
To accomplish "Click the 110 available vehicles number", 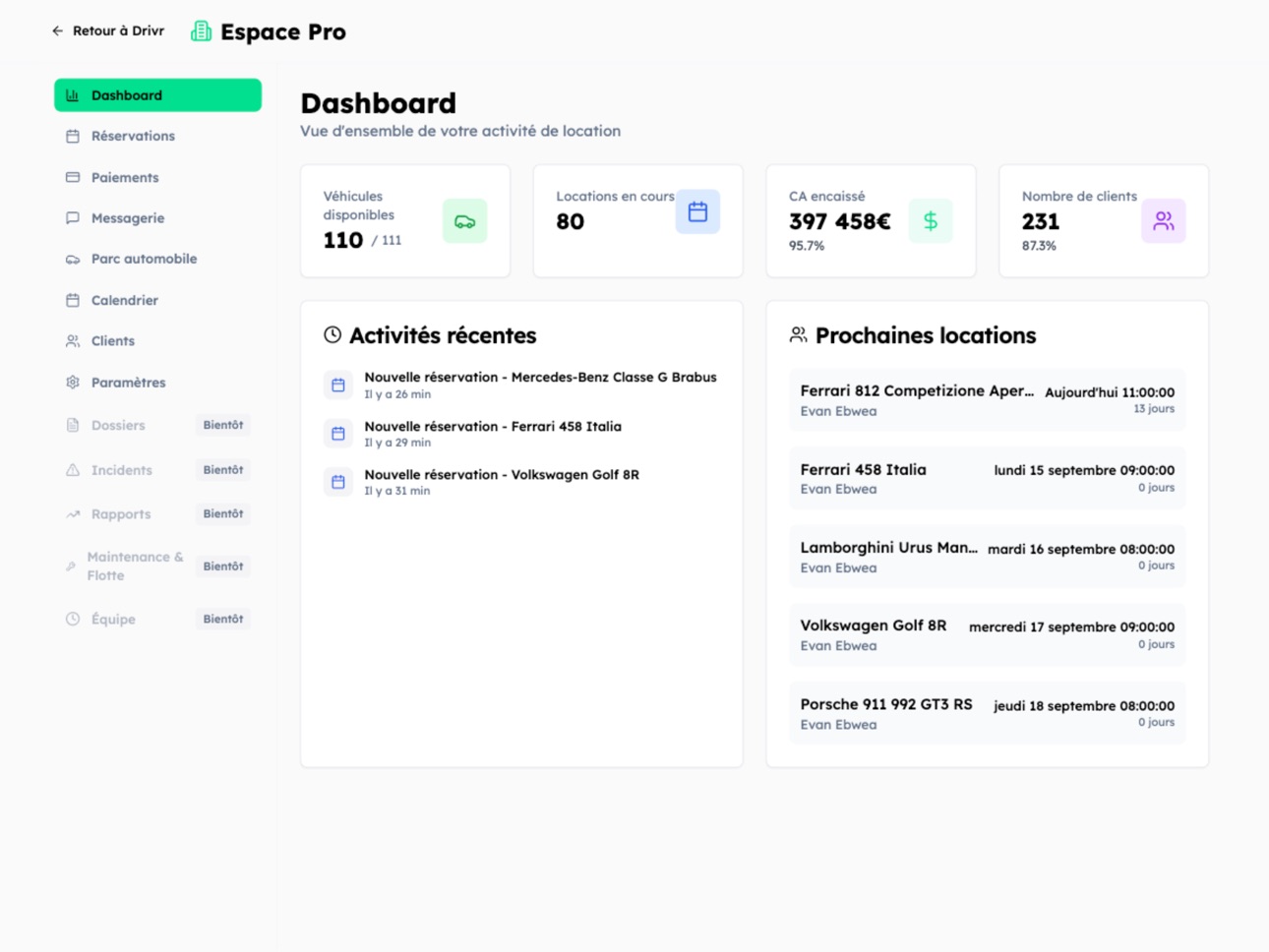I will (x=343, y=240).
